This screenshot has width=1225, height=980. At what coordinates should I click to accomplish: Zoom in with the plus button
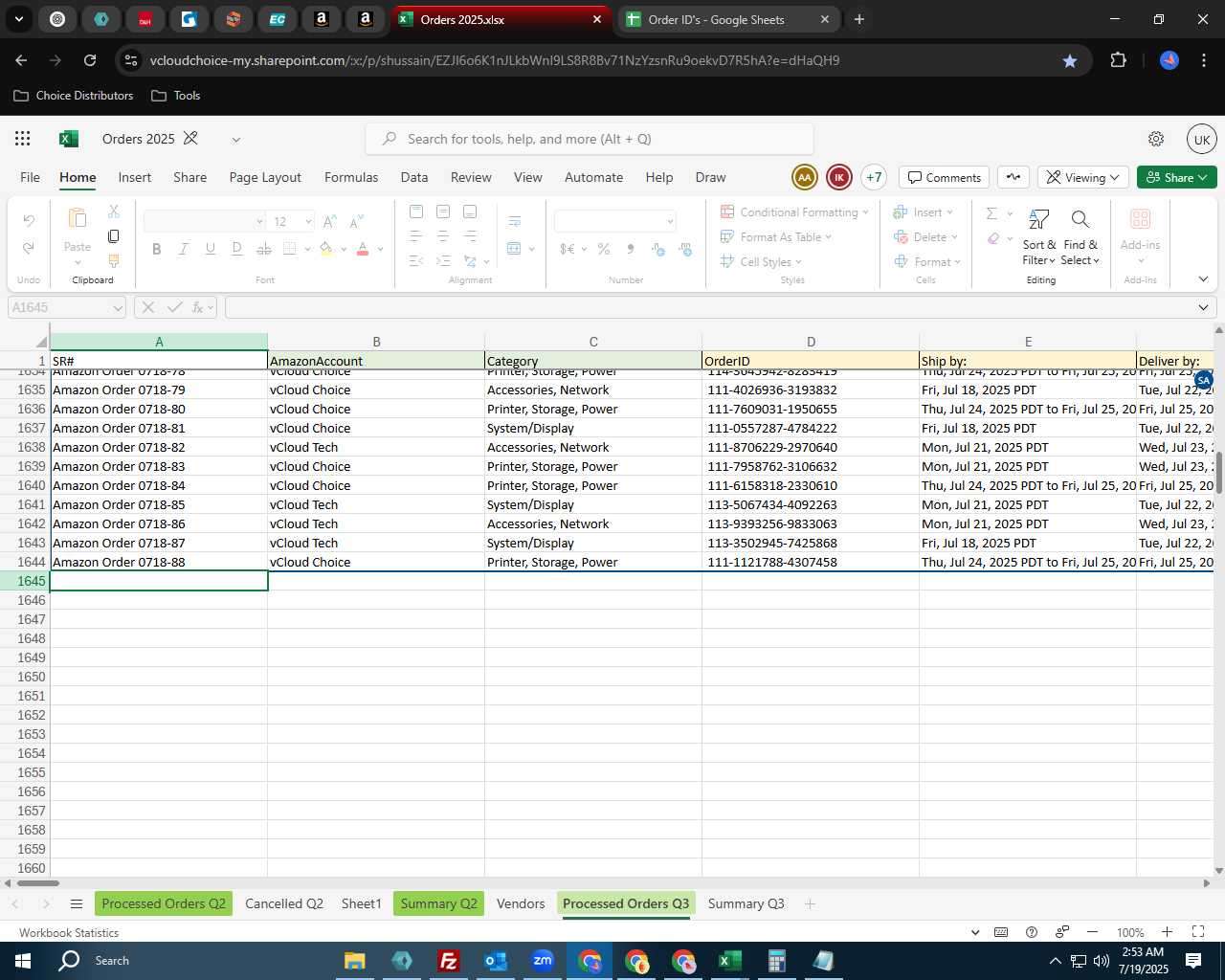click(x=1167, y=932)
